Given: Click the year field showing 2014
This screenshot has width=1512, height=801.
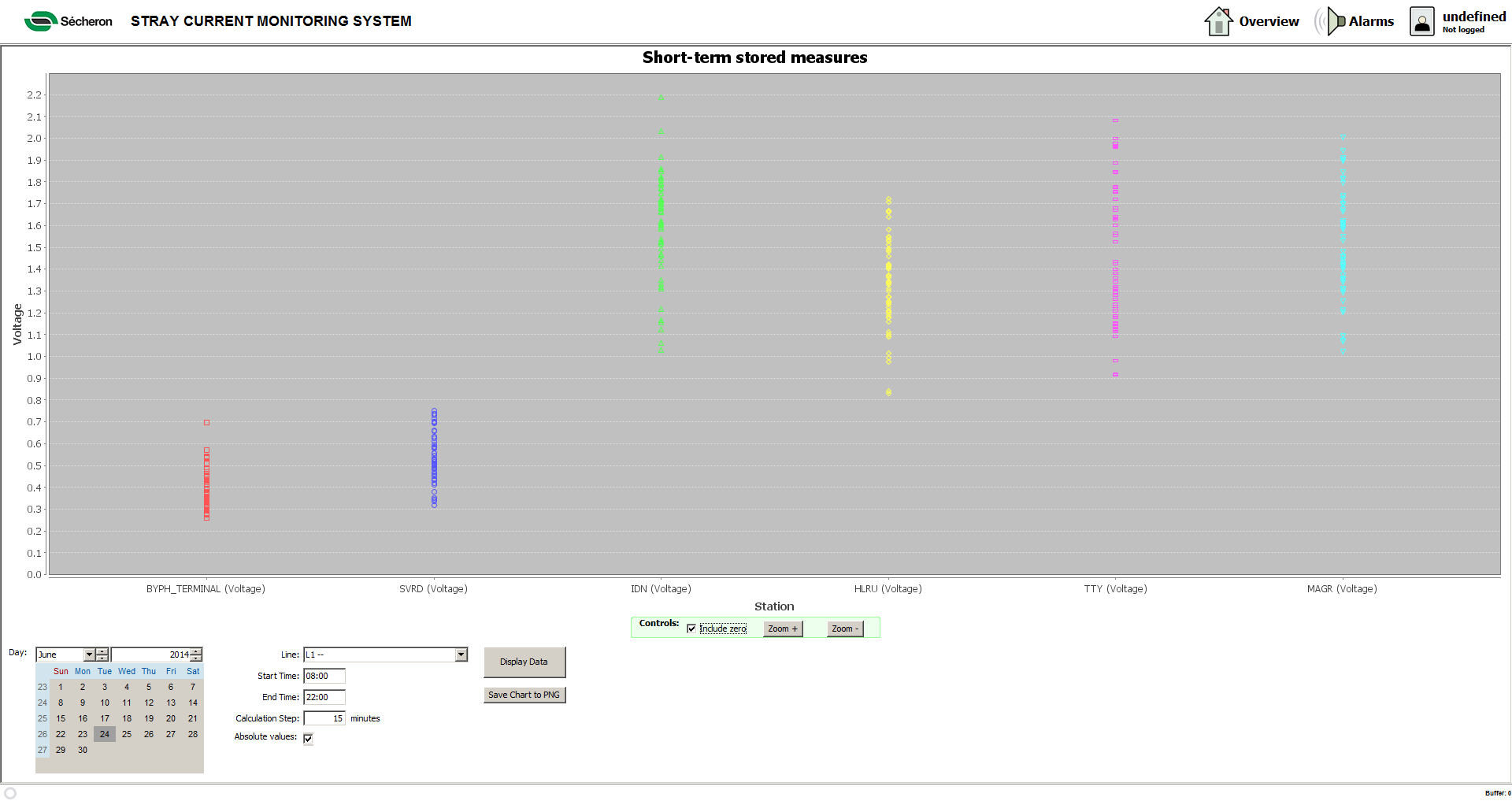Looking at the screenshot, I should coord(150,655).
